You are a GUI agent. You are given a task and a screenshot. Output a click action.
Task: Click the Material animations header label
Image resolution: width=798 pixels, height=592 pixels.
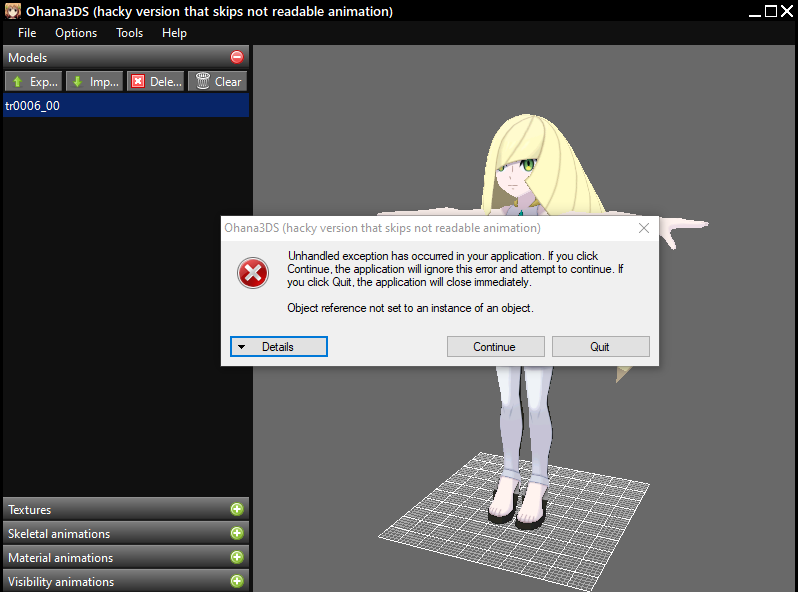(x=61, y=557)
